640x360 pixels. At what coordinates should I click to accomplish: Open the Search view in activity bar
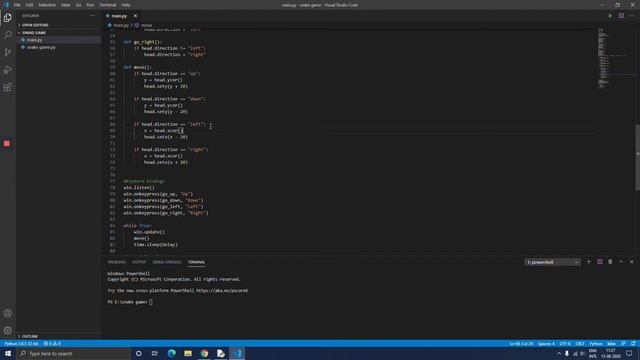tap(7, 35)
